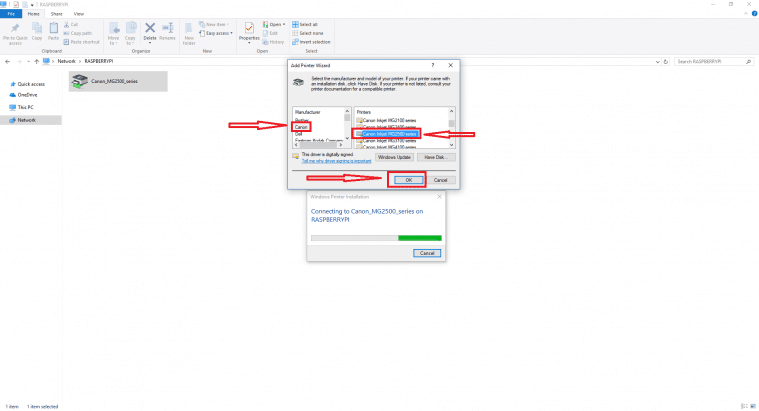Click the Edit command in Open group
The image size is (759, 411).
tap(270, 33)
